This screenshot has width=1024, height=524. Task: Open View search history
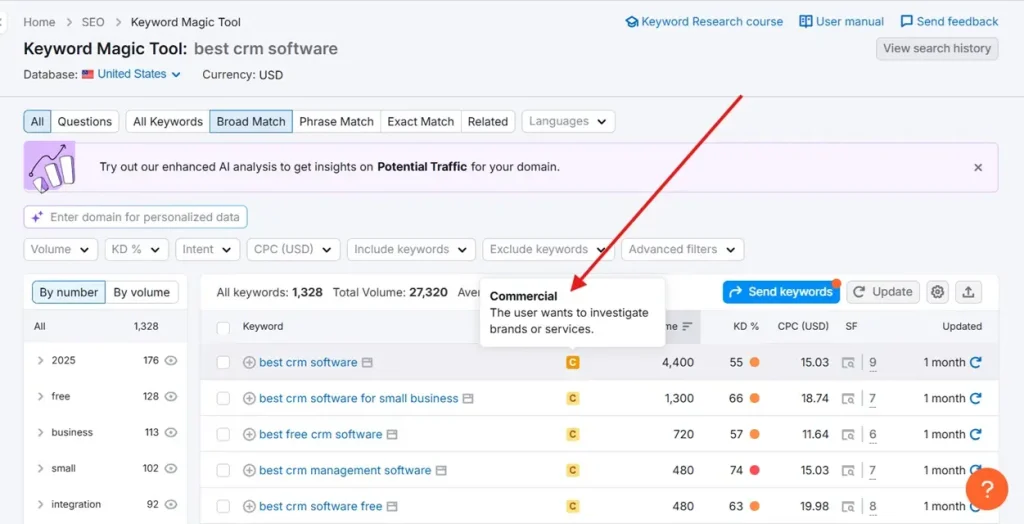pyautogui.click(x=937, y=48)
